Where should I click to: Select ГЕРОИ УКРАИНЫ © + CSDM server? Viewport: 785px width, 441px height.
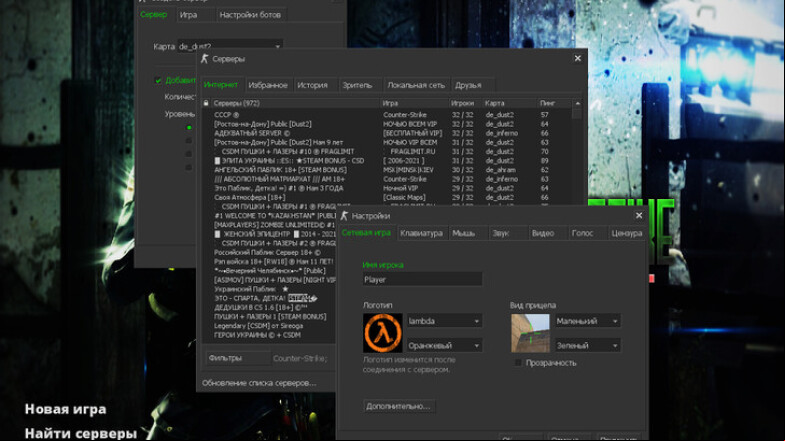point(269,335)
